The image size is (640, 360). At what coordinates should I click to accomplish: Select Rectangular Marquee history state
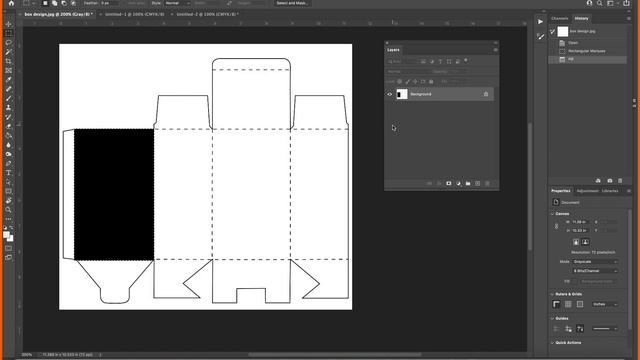[x=588, y=51]
